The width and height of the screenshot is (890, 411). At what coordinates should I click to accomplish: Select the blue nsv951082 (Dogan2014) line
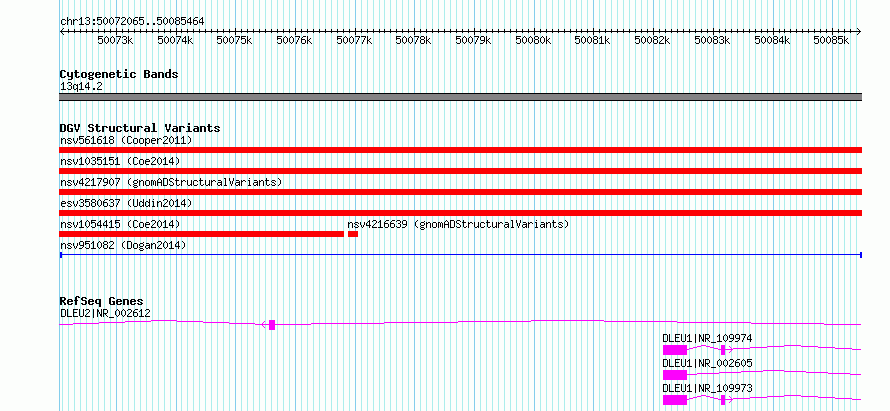460,255
